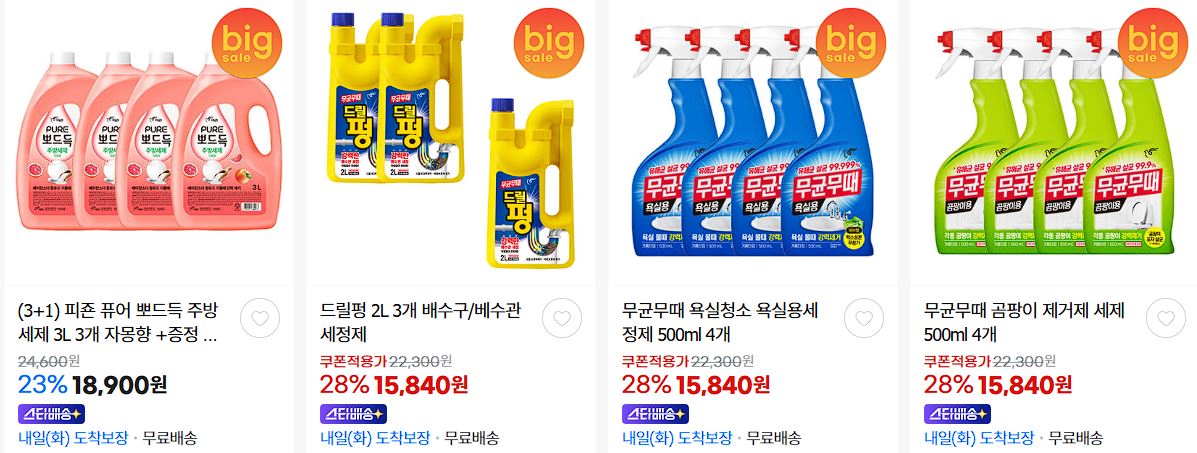Toggle heart icon for 무균무때 욕실청소 세정제
1197x453 pixels.
pyautogui.click(x=864, y=319)
